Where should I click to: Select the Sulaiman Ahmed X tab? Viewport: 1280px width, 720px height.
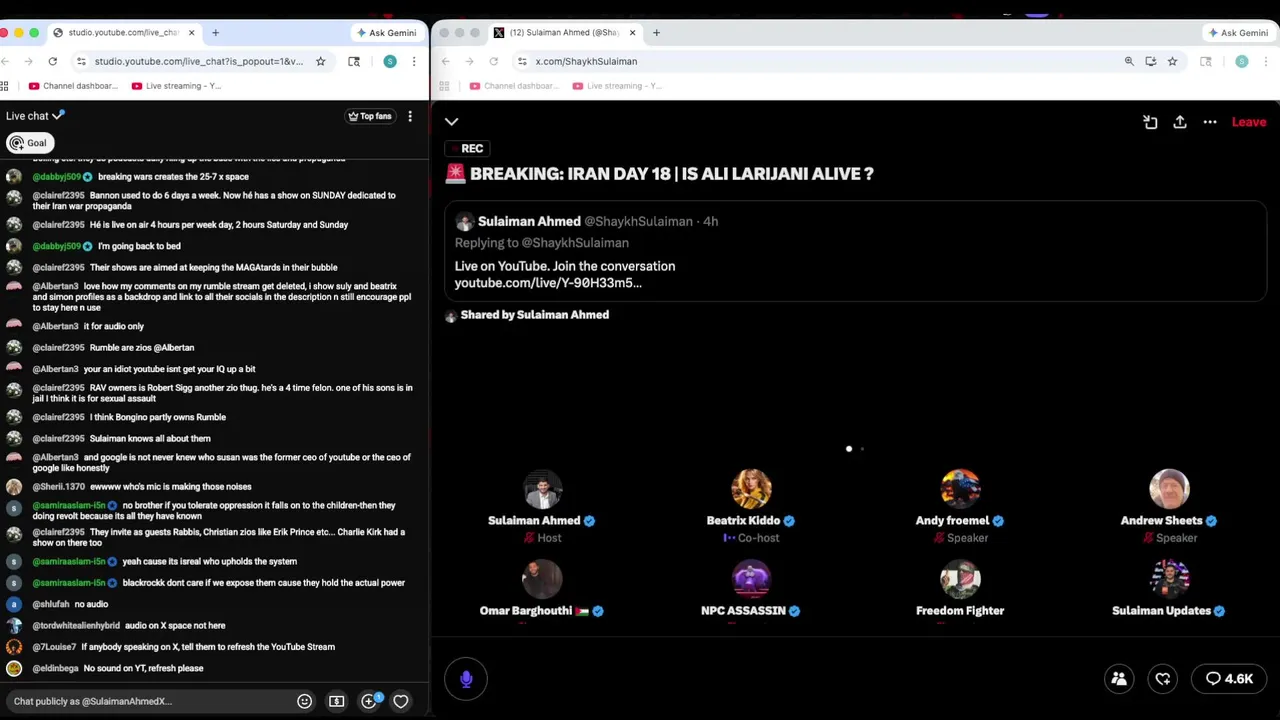(x=565, y=33)
